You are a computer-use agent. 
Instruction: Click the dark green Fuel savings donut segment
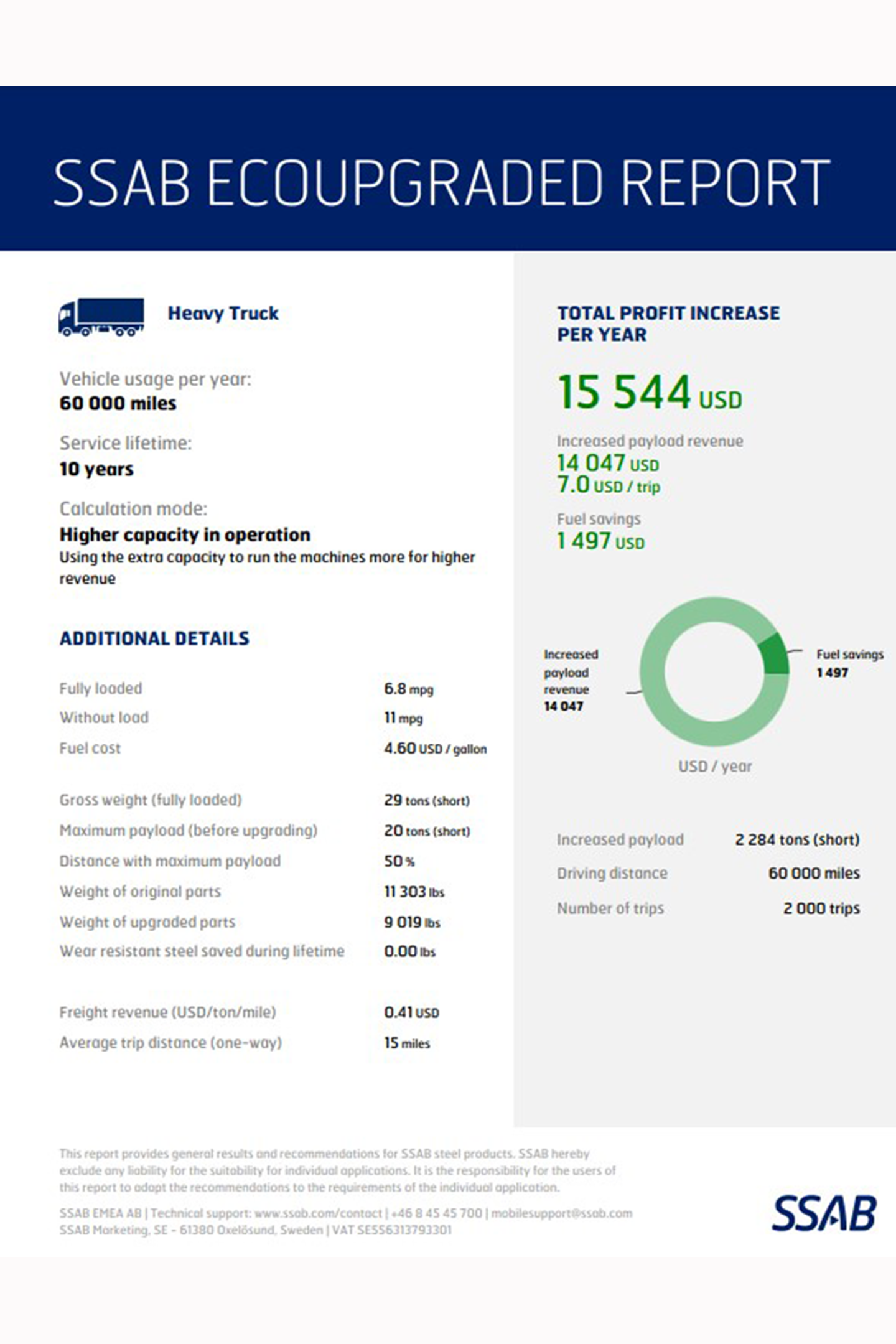pos(775,654)
